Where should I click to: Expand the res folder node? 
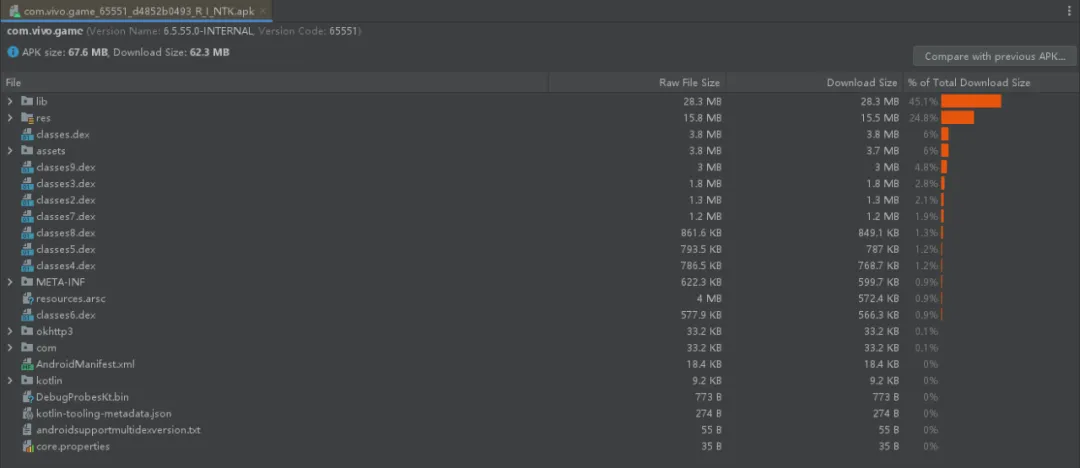click(x=10, y=118)
